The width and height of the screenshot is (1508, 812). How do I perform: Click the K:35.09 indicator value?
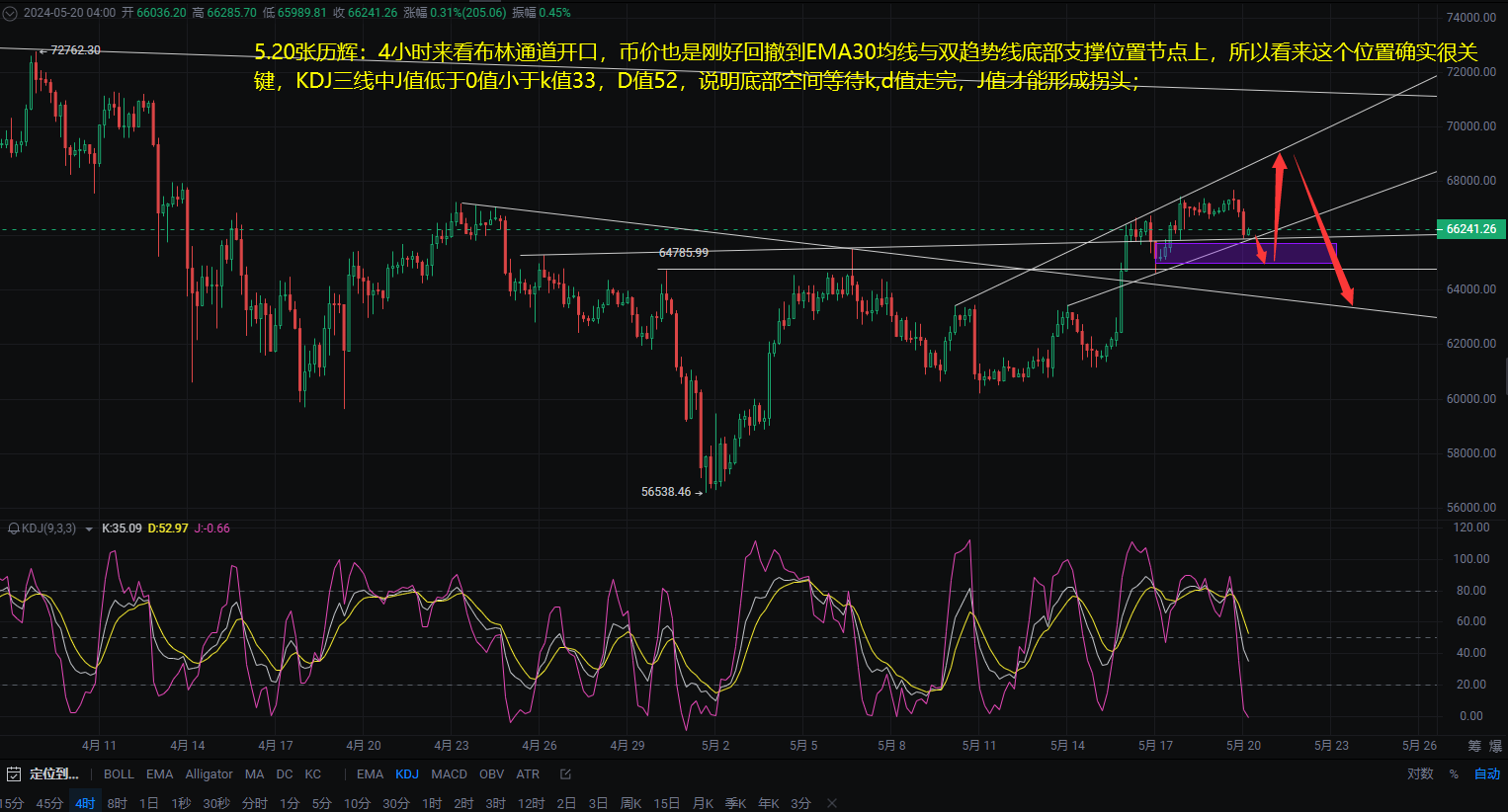122,528
